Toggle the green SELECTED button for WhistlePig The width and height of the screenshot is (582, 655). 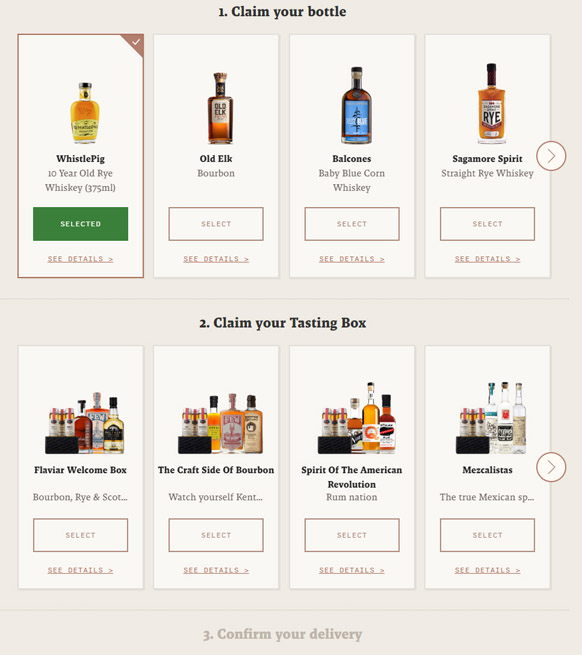click(81, 224)
